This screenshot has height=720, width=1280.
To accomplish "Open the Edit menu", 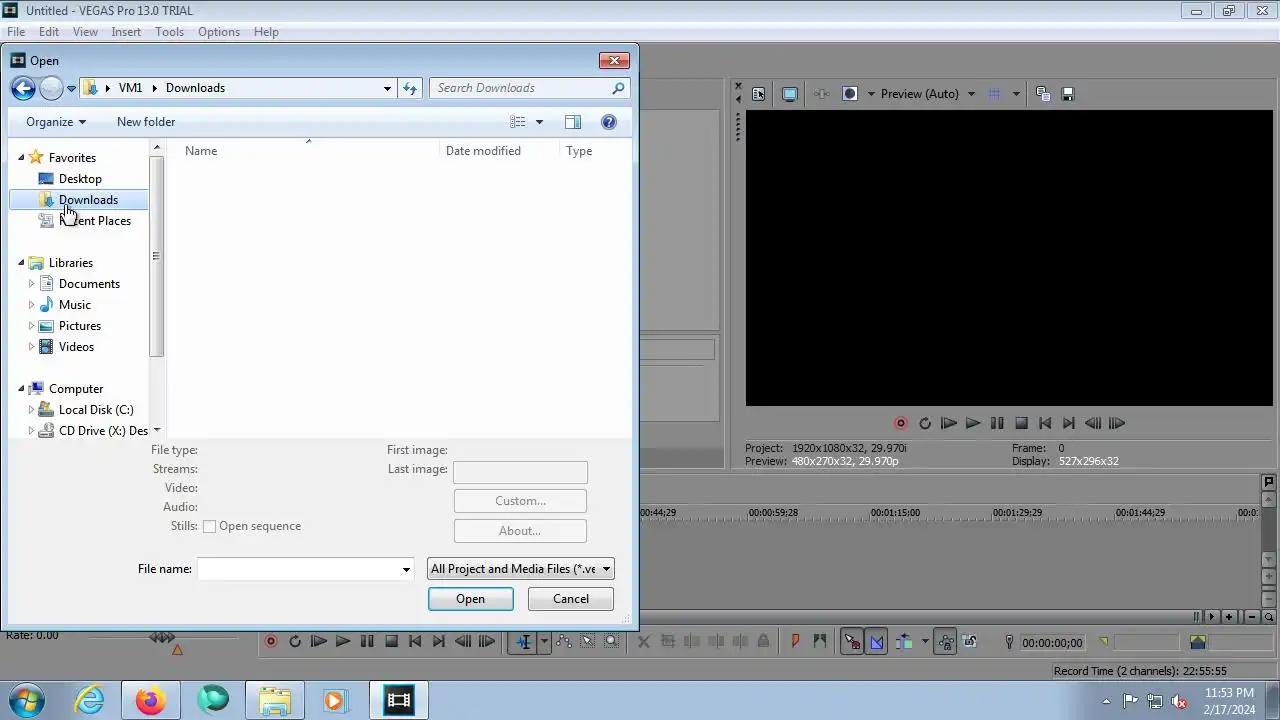I will coord(49,32).
